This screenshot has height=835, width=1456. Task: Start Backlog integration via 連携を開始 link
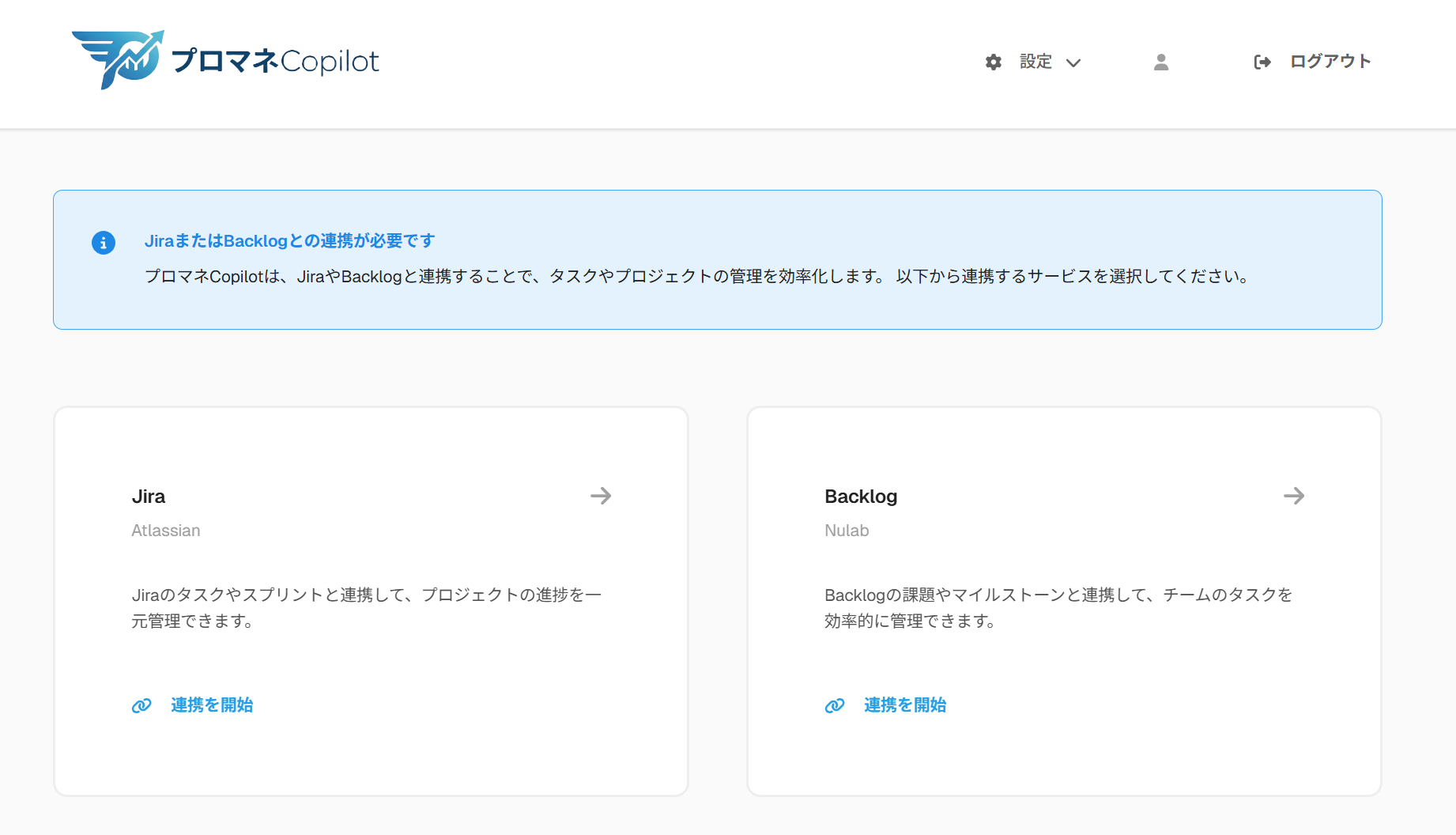pyautogui.click(x=904, y=705)
